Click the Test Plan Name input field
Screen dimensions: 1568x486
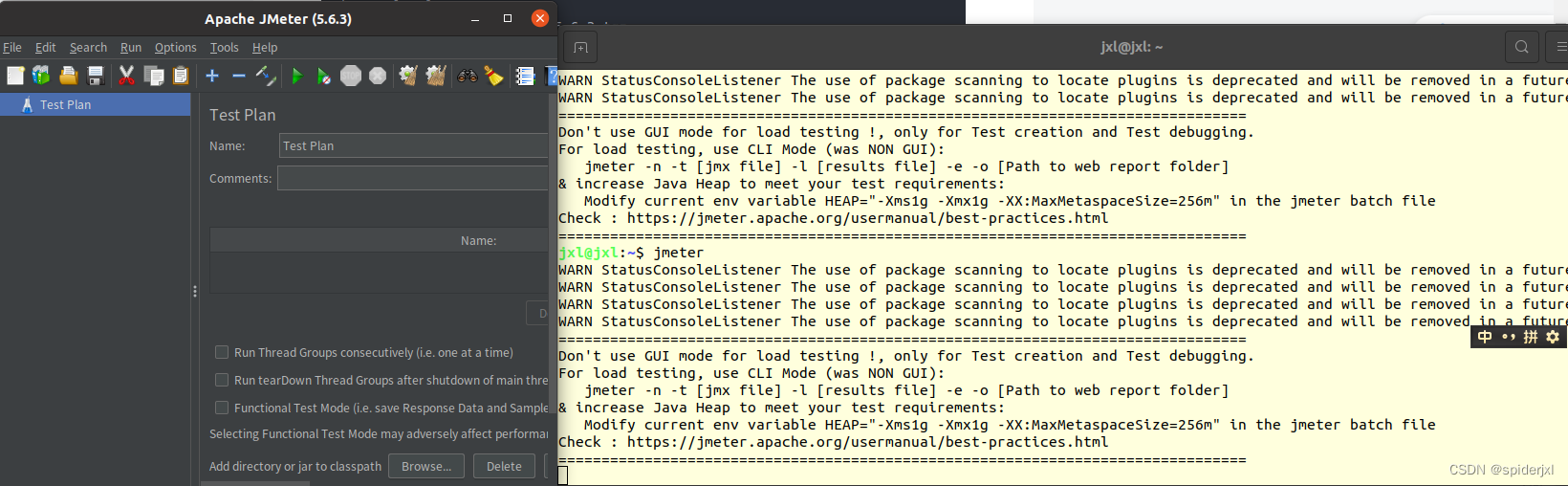coord(413,145)
